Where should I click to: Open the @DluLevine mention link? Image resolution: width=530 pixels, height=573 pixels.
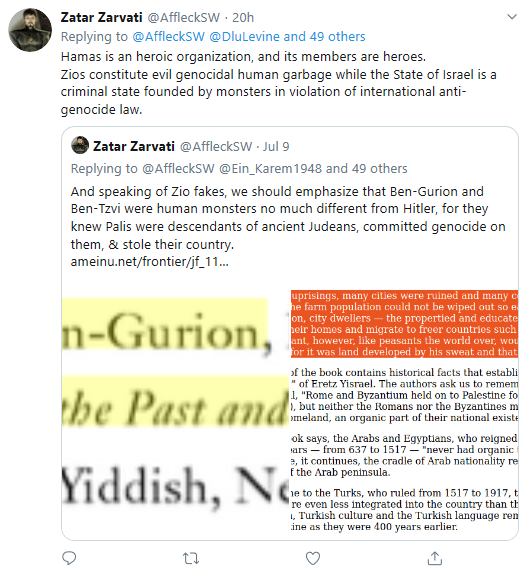tap(245, 37)
